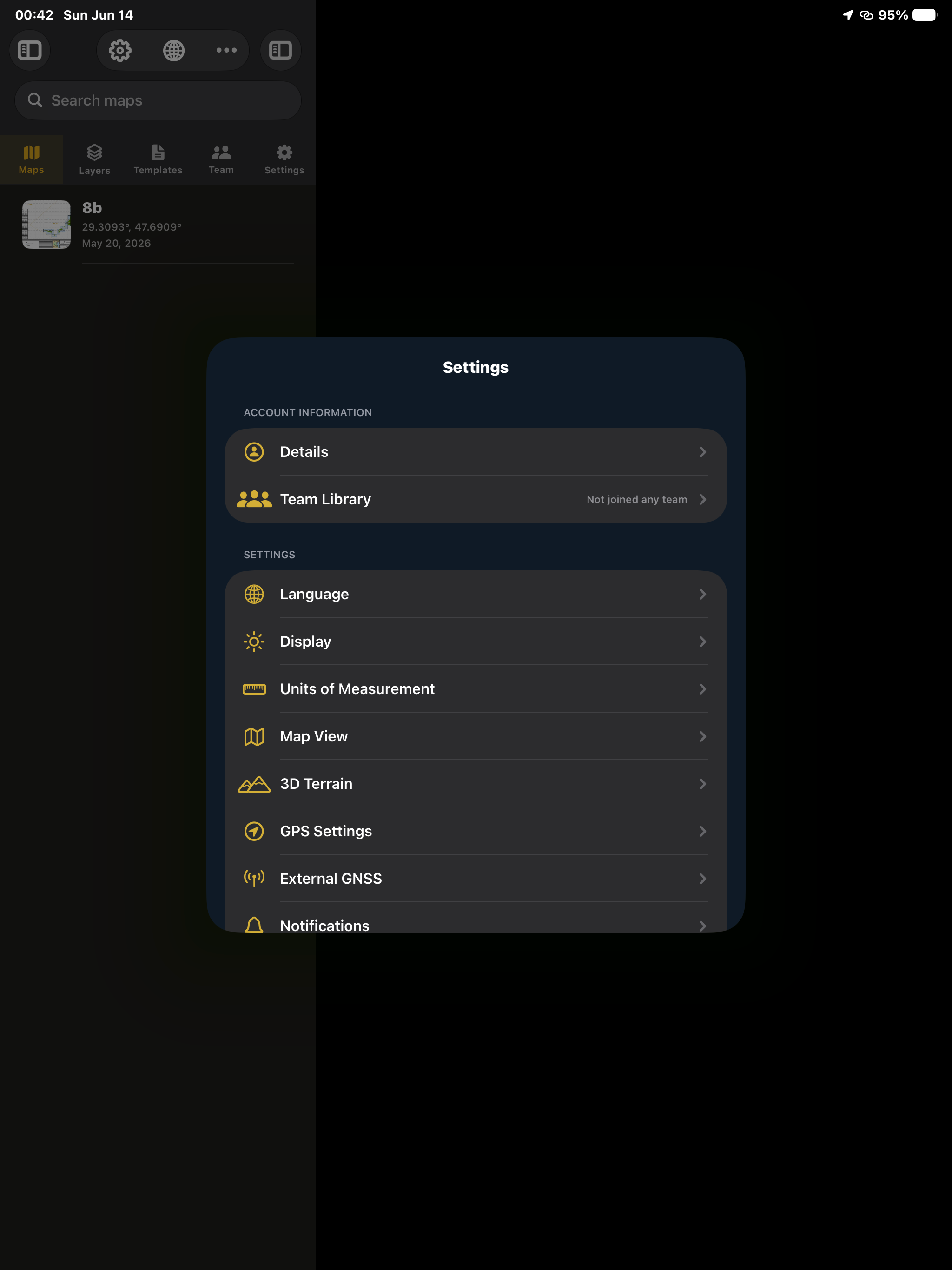Switch to the Team tab
This screenshot has height=1270, width=952.
[x=221, y=159]
